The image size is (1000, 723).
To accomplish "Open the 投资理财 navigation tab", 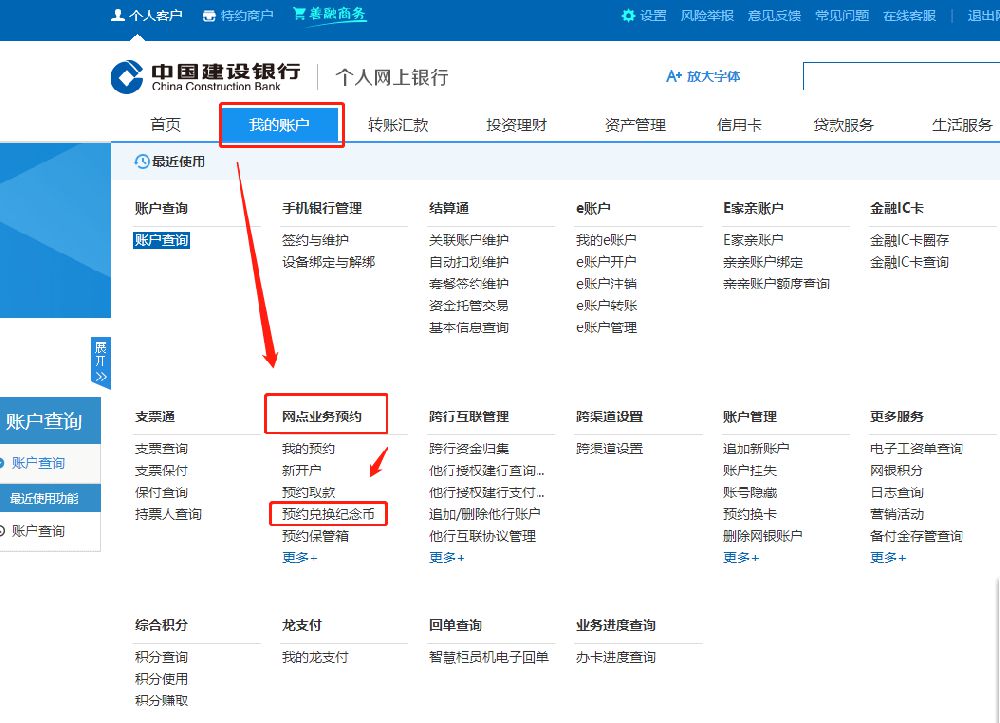I will 517,125.
